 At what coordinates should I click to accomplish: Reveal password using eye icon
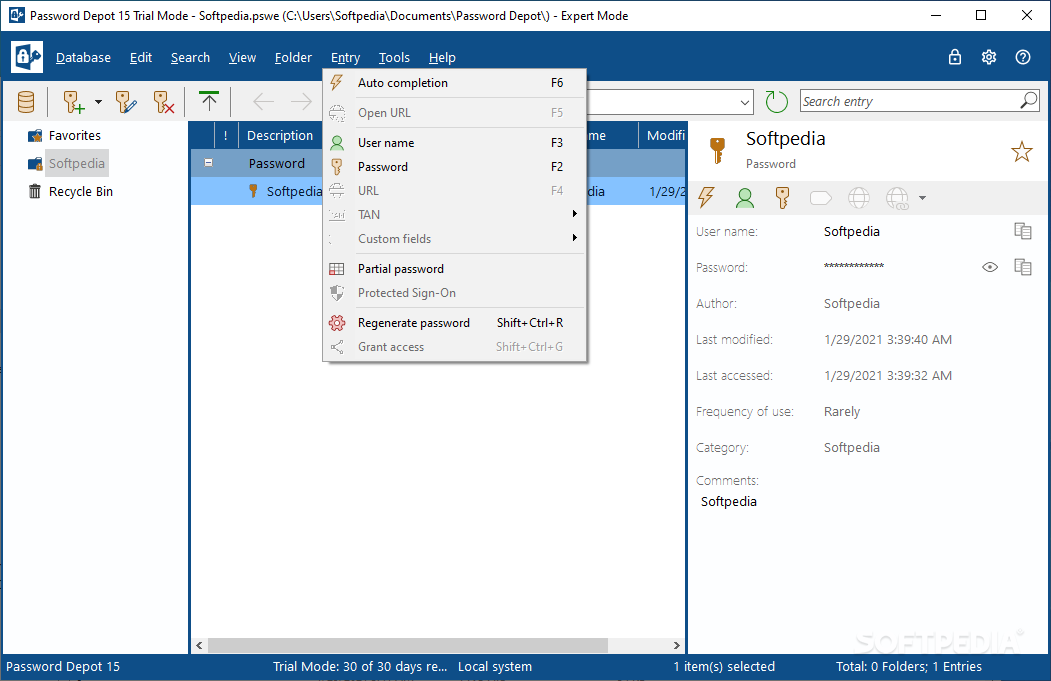tap(990, 267)
